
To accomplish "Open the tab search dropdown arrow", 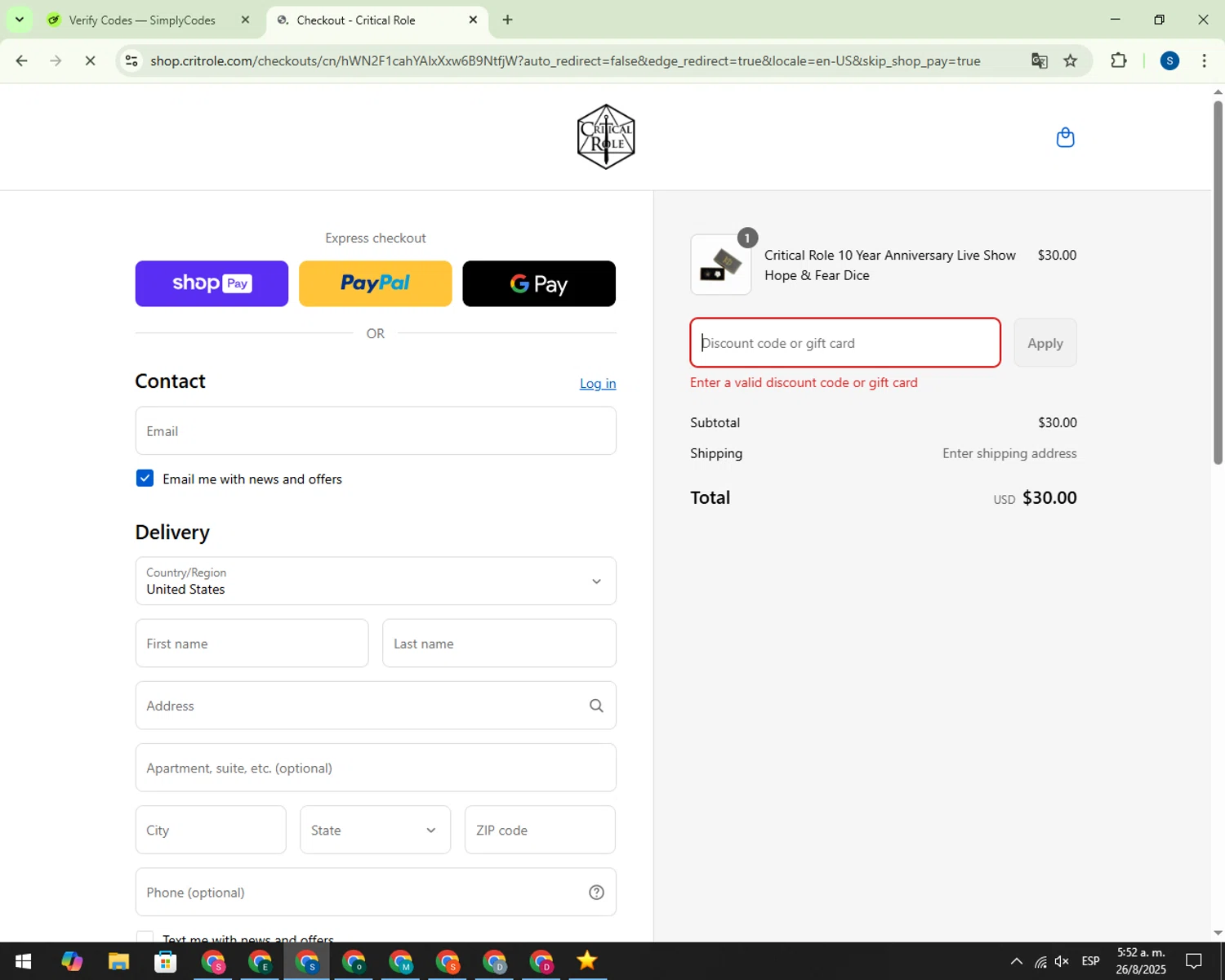I will coord(19,20).
